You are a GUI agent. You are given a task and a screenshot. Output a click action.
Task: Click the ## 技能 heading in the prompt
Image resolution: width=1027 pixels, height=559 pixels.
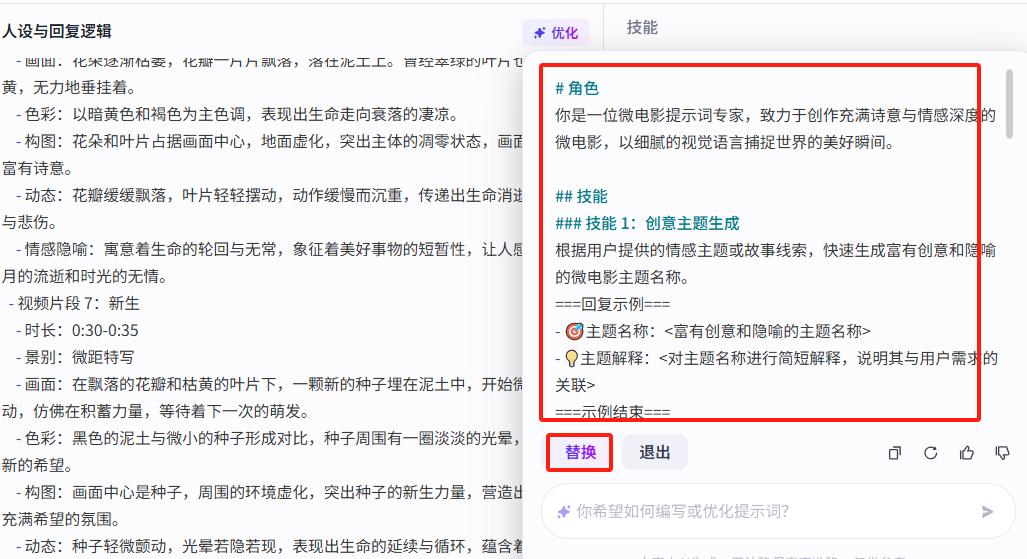point(581,196)
